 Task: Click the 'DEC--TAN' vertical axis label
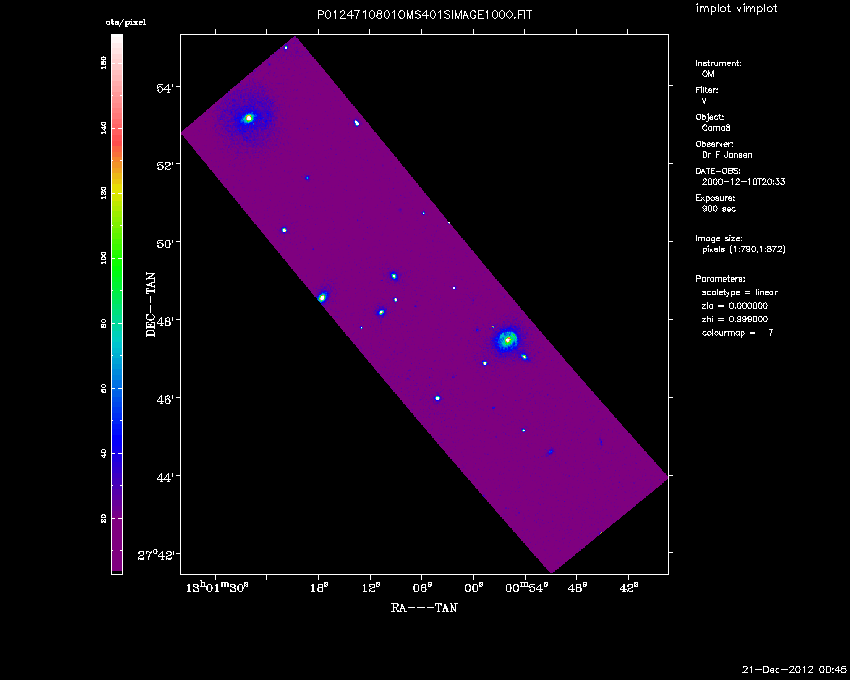click(x=151, y=305)
